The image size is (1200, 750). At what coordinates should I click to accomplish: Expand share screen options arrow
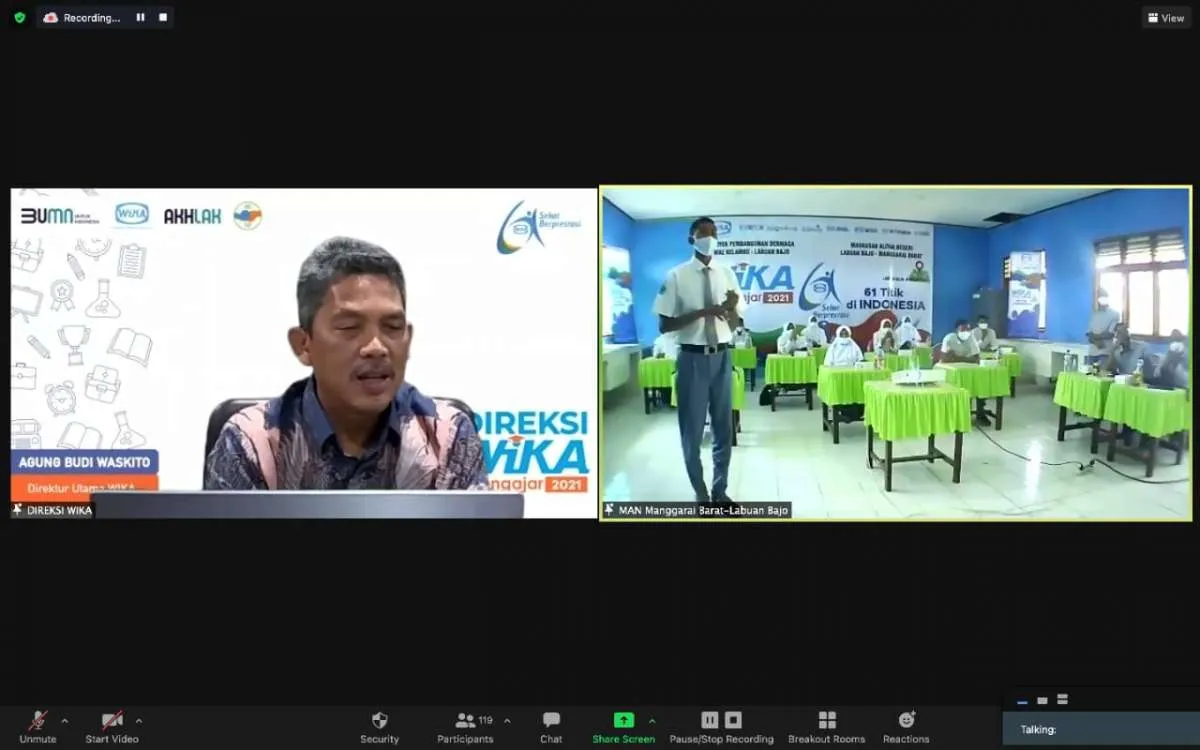652,721
